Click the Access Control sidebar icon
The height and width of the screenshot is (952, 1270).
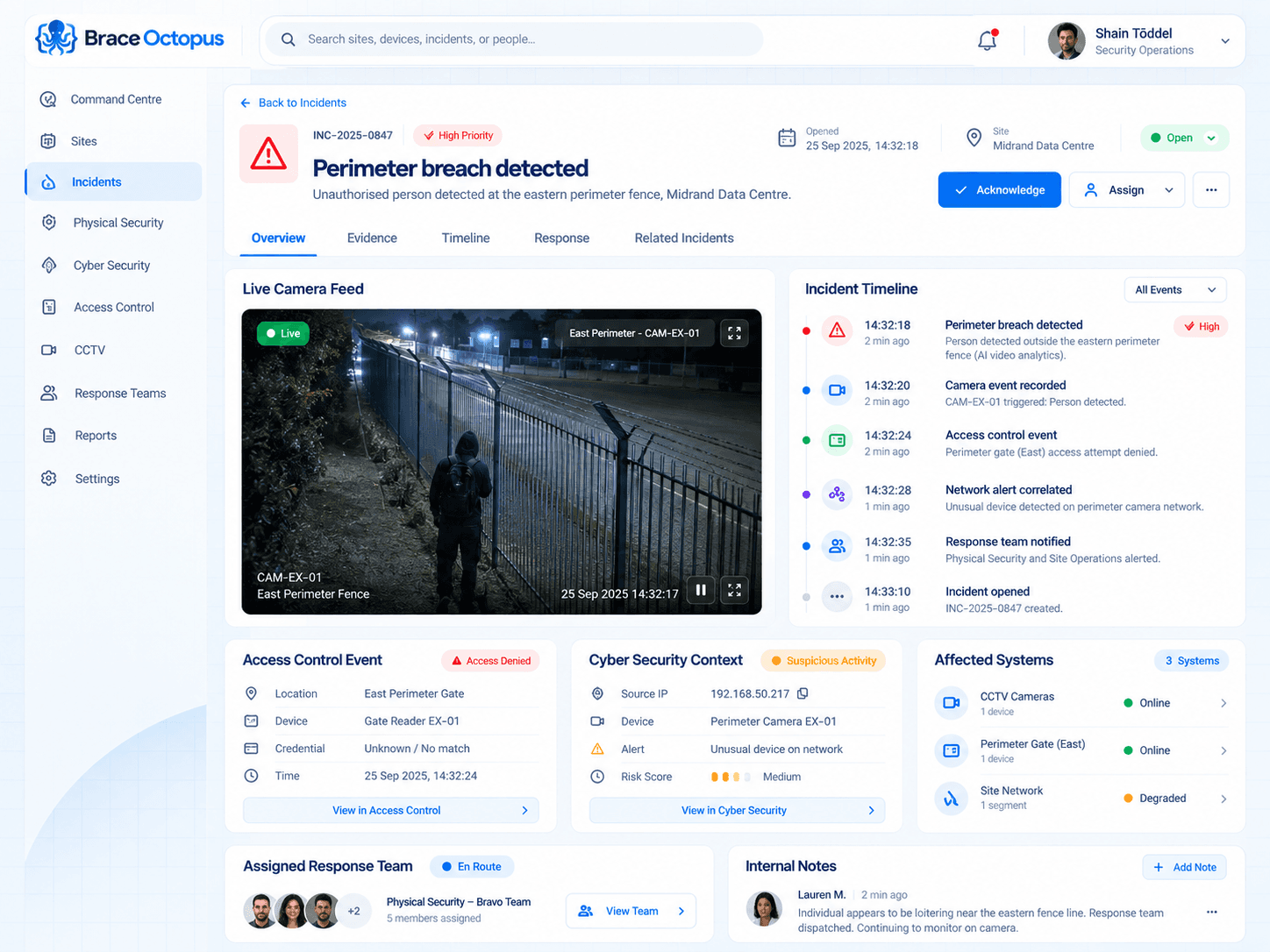49,307
